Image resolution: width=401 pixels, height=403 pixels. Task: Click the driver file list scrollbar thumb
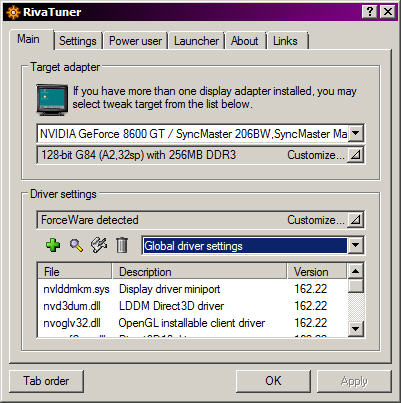point(355,286)
